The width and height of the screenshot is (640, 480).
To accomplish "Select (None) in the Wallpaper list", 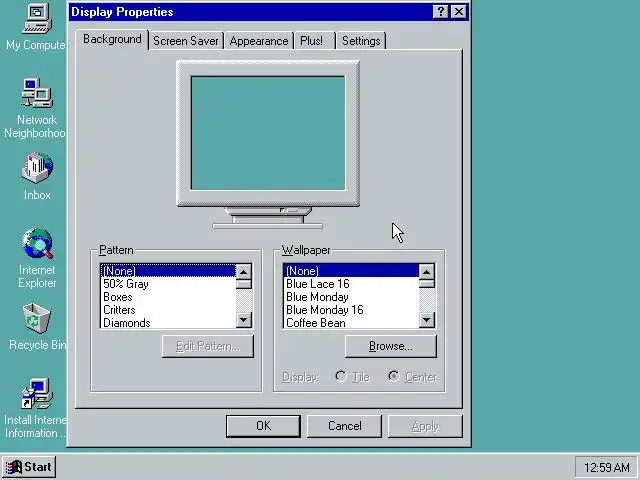I will (x=351, y=271).
